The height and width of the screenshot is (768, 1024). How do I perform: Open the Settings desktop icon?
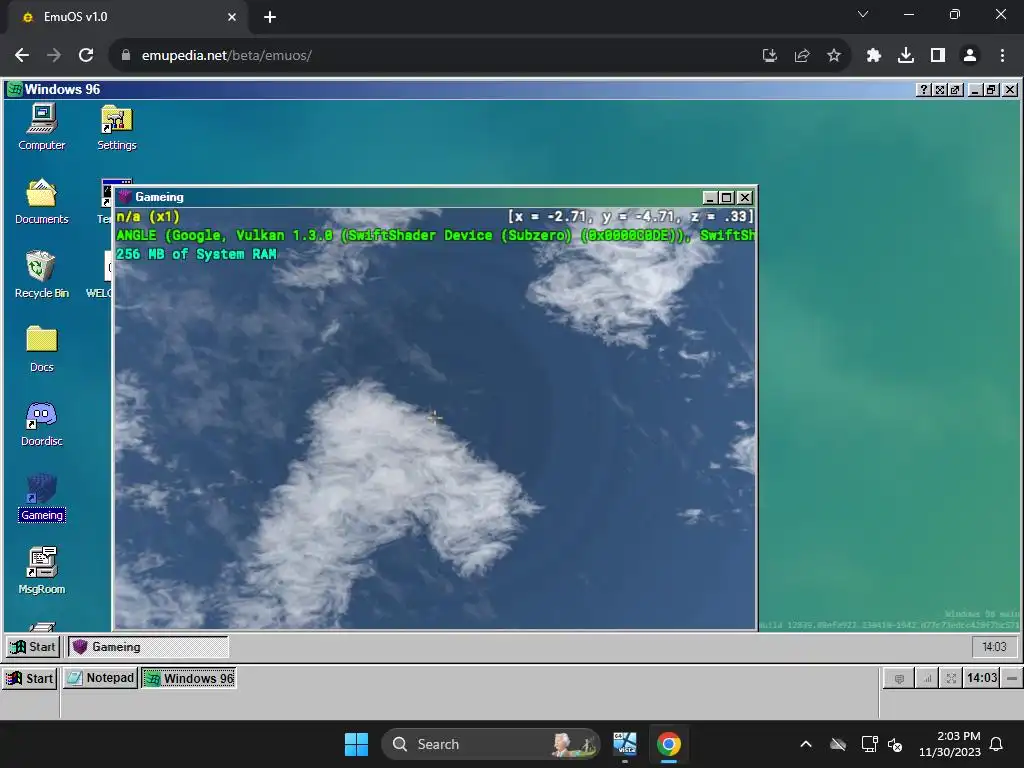click(x=116, y=127)
